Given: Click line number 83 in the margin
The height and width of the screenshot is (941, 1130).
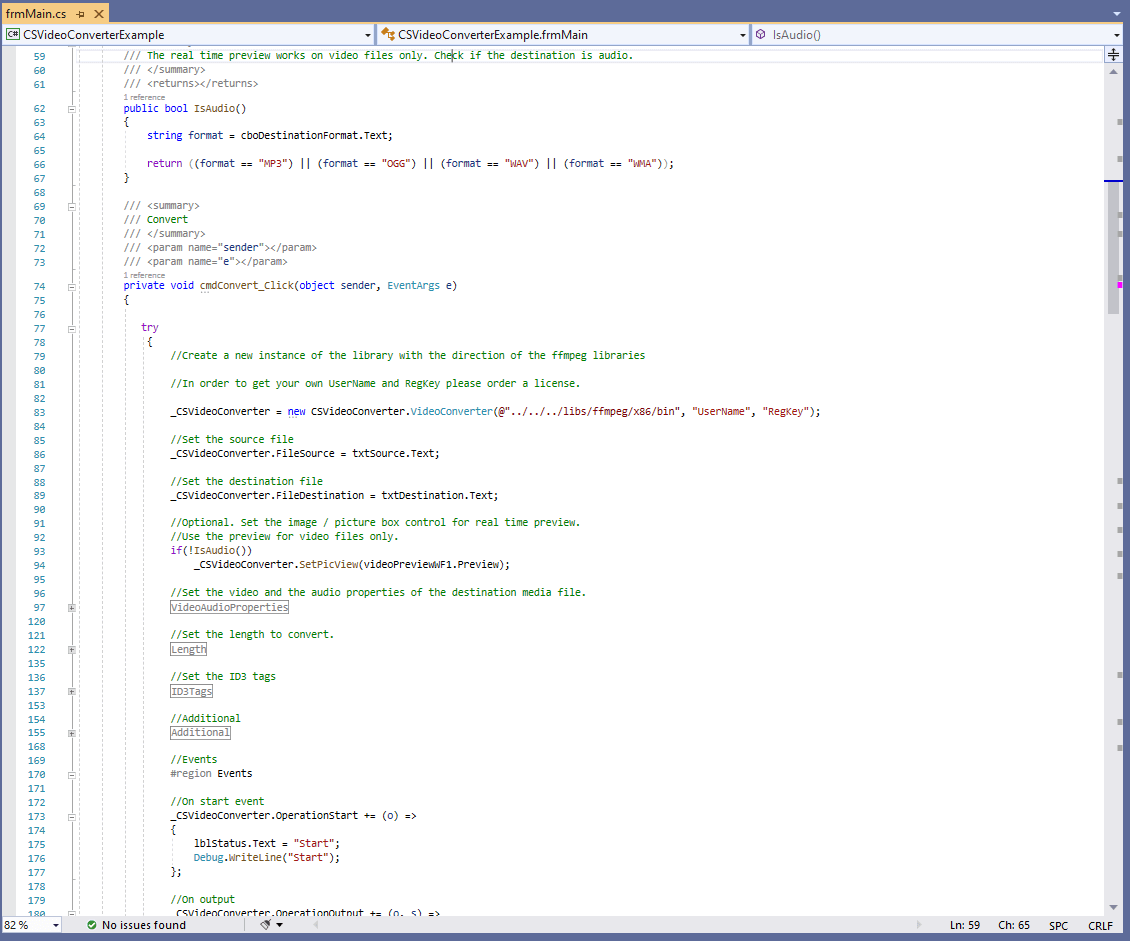Looking at the screenshot, I should click(39, 412).
